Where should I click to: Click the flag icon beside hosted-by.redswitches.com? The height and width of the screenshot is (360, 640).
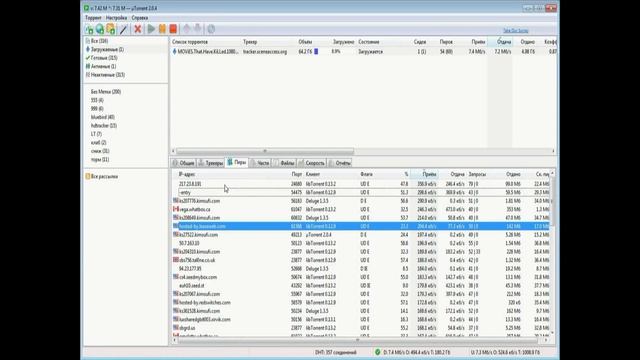(x=176, y=302)
